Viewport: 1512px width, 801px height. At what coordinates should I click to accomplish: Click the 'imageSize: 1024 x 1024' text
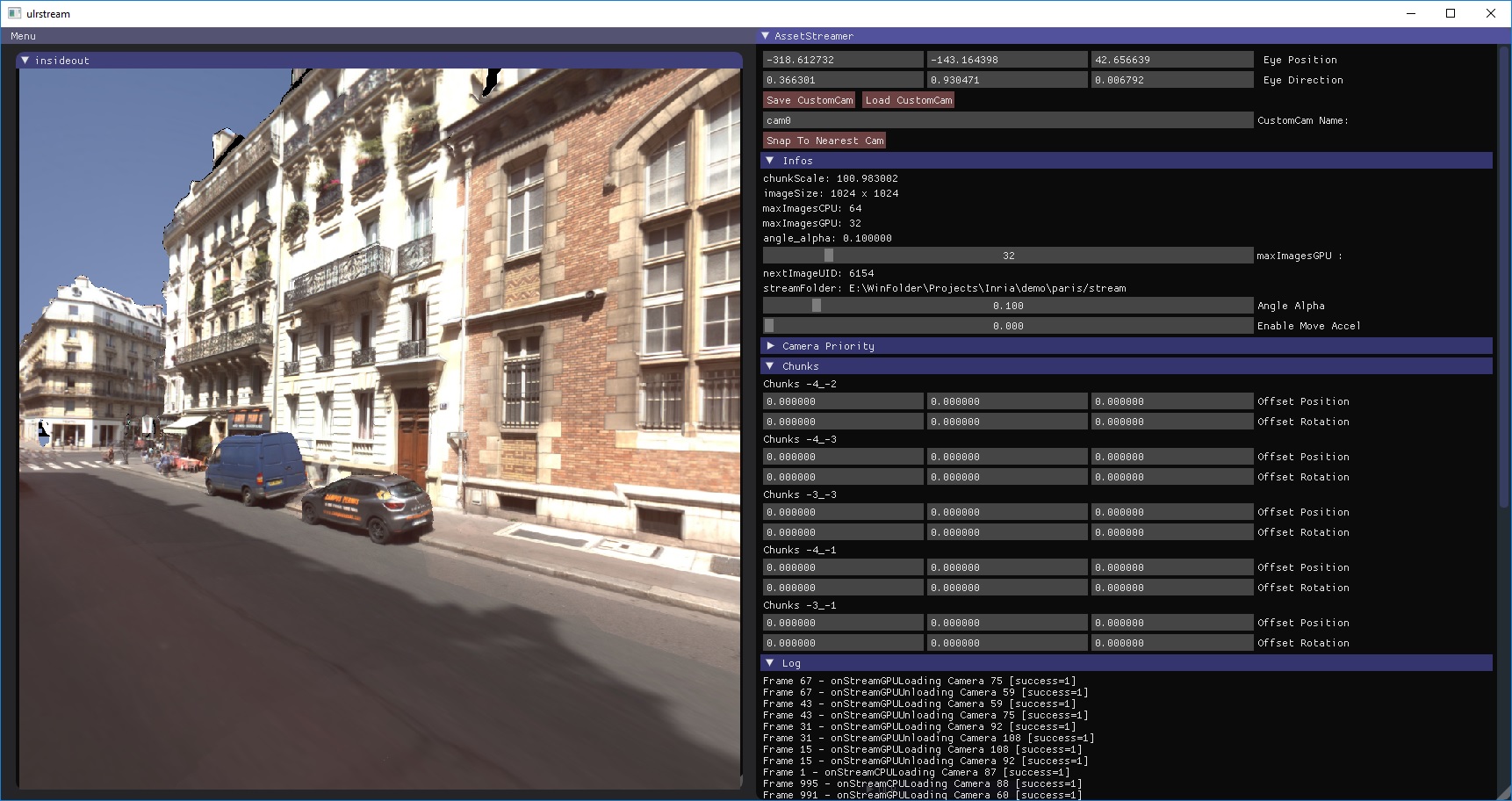pyautogui.click(x=831, y=193)
